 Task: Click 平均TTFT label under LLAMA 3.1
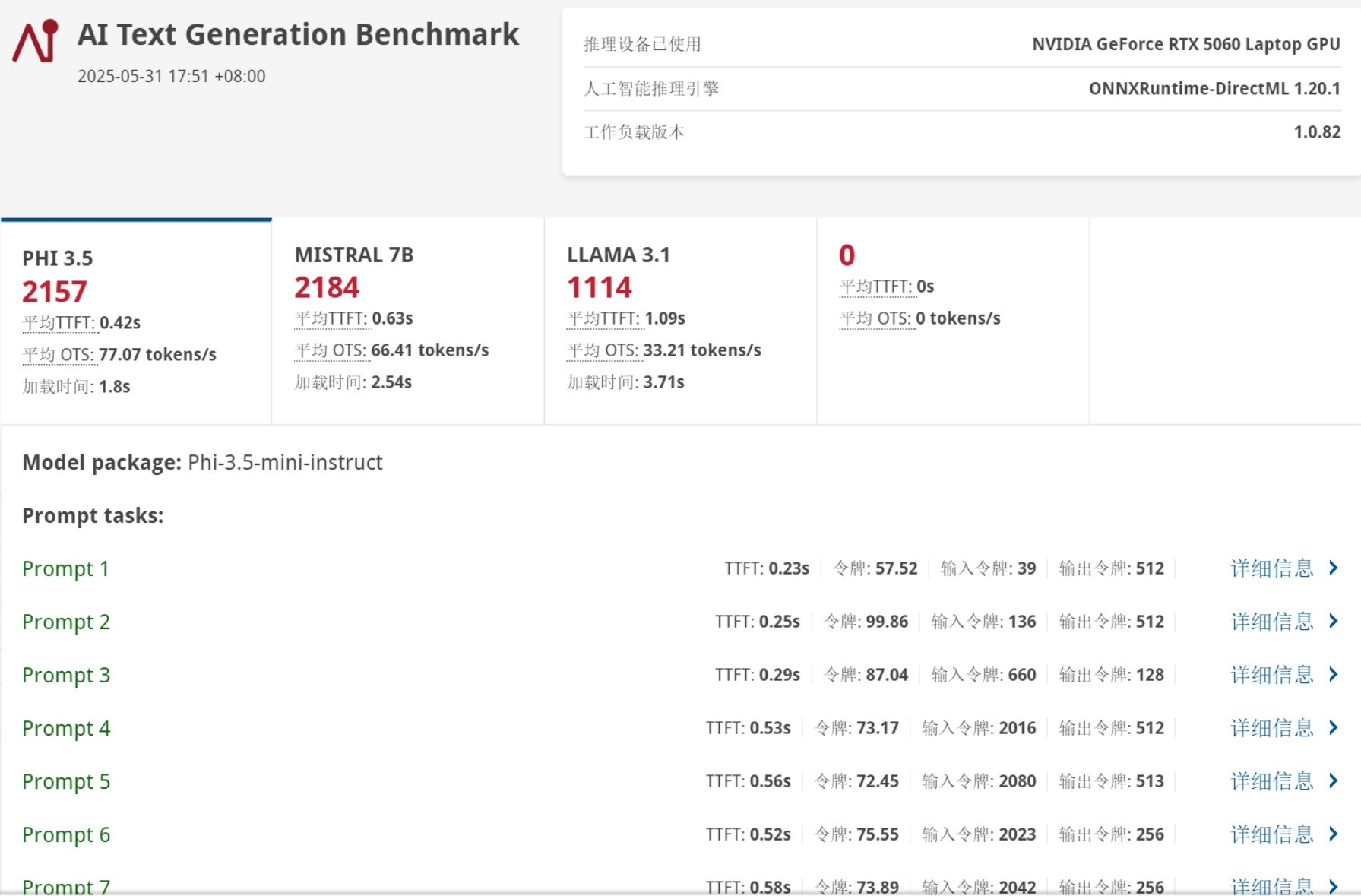point(603,318)
